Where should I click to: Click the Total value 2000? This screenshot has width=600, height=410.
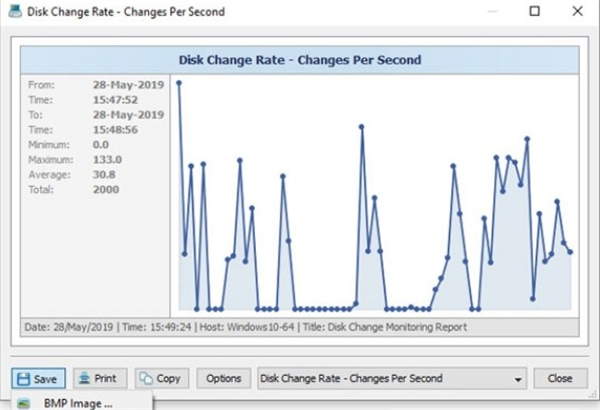pyautogui.click(x=104, y=189)
